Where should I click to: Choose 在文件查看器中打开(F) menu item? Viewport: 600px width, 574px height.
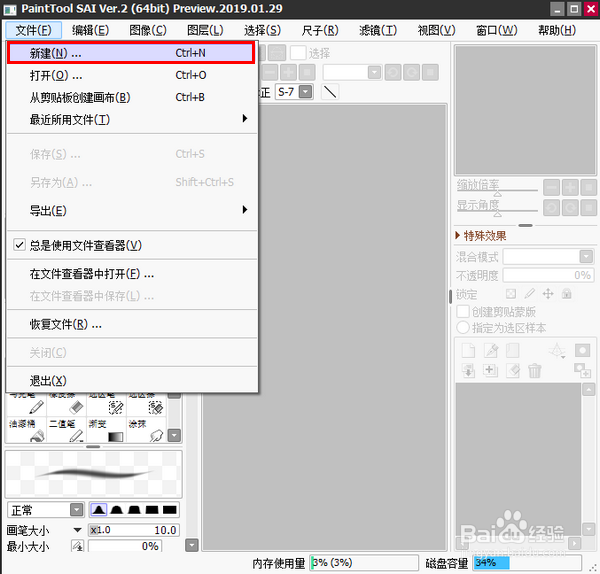click(132, 274)
